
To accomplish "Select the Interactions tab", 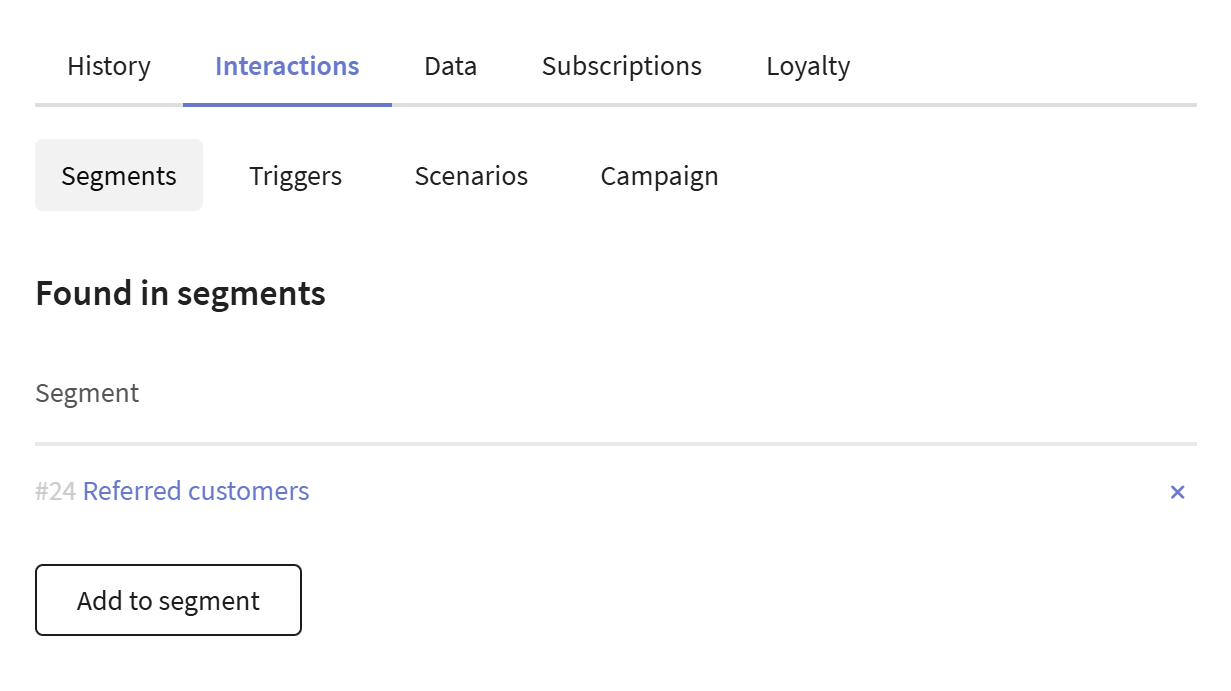I will 287,67.
